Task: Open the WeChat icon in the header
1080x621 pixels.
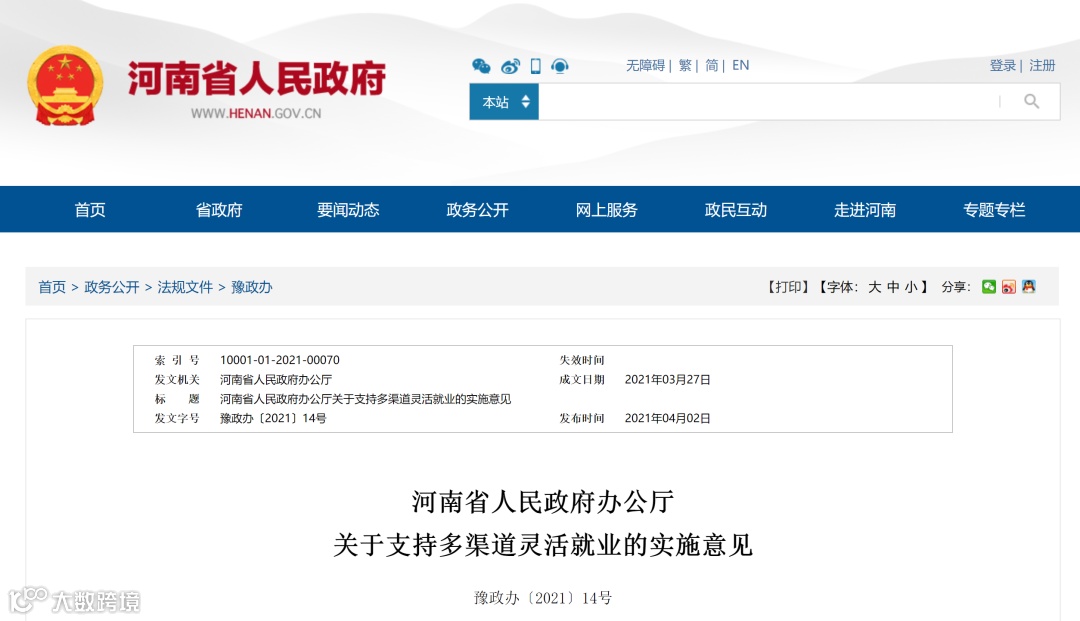Action: [481, 66]
